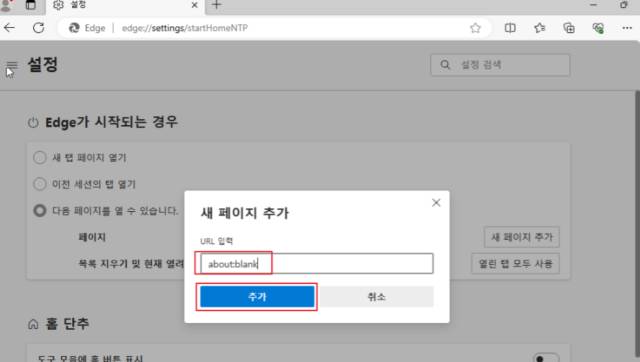
Task: Open browser essentials heart icon
Action: tap(598, 28)
